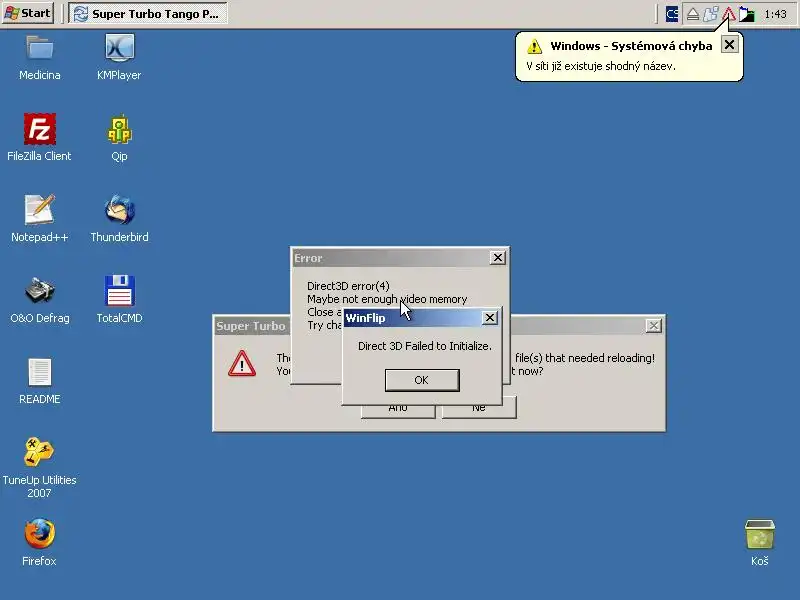800x600 pixels.
Task: Click the WinFlip dialog title bar
Action: pos(422,318)
